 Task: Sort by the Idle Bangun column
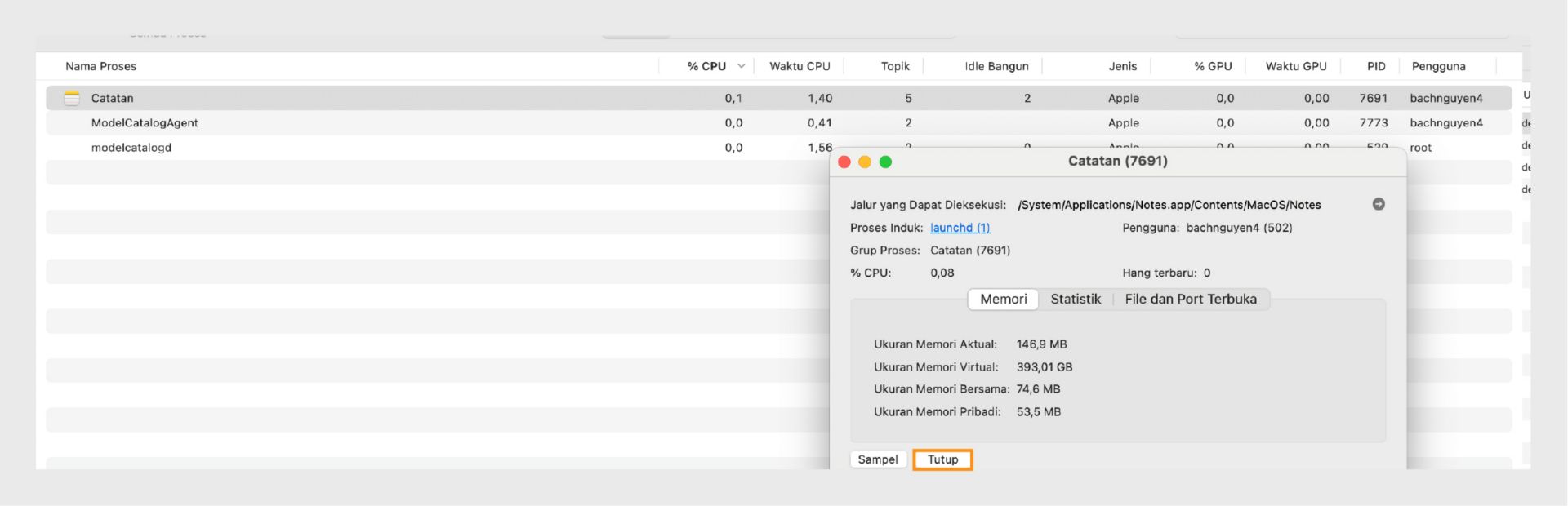tap(996, 66)
